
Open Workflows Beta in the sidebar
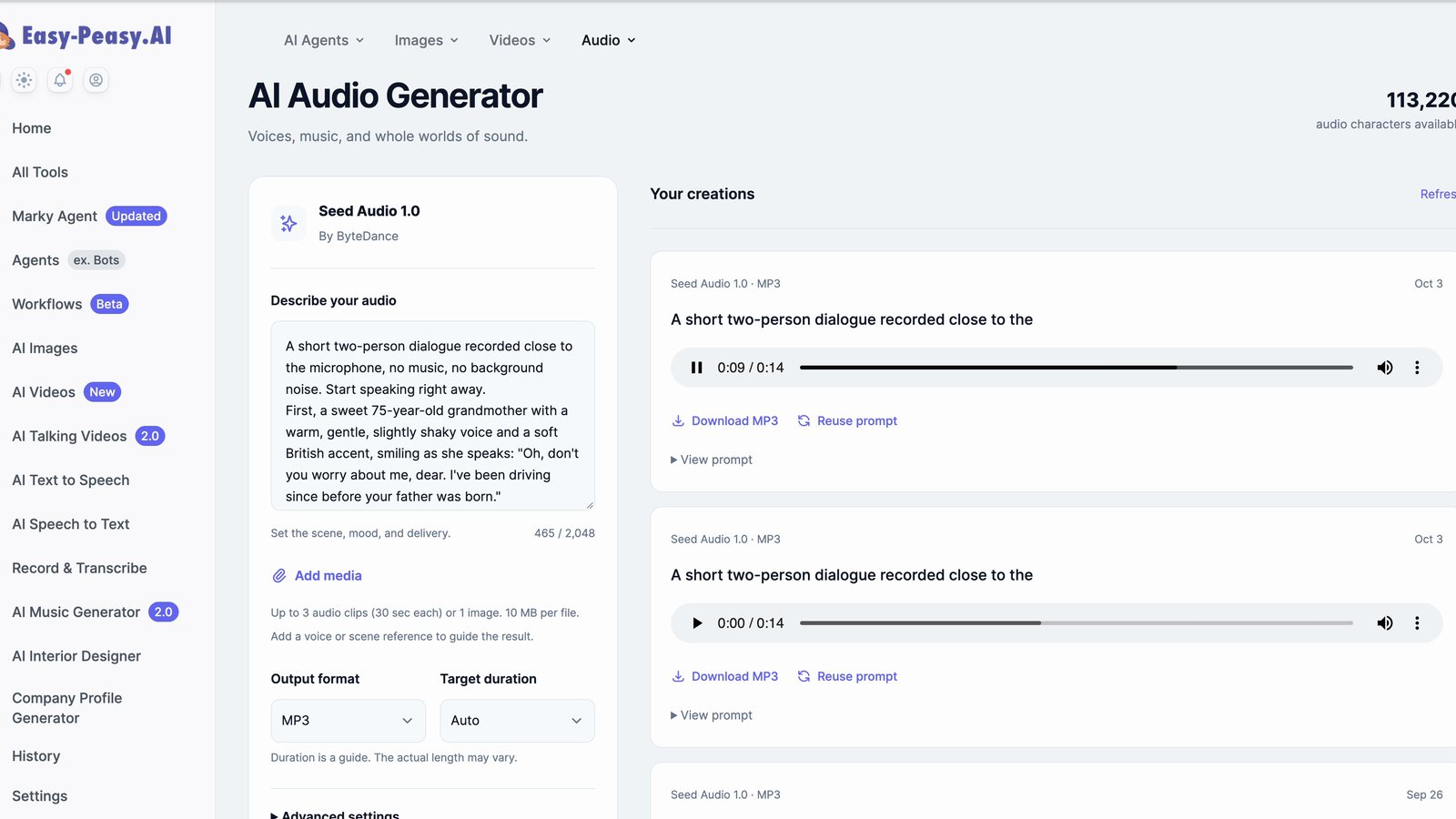[x=70, y=304]
